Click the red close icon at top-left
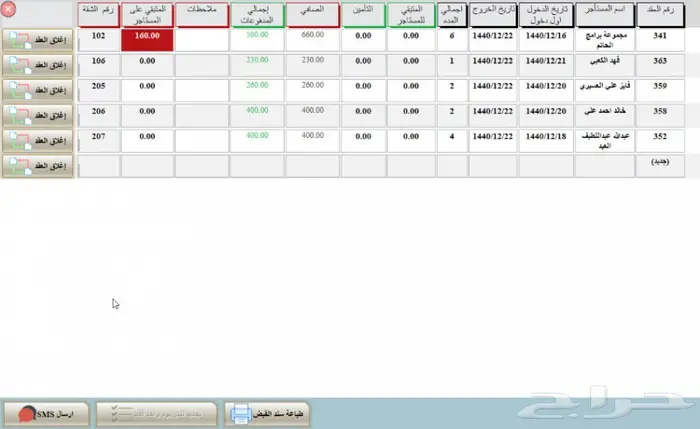 pos(9,9)
